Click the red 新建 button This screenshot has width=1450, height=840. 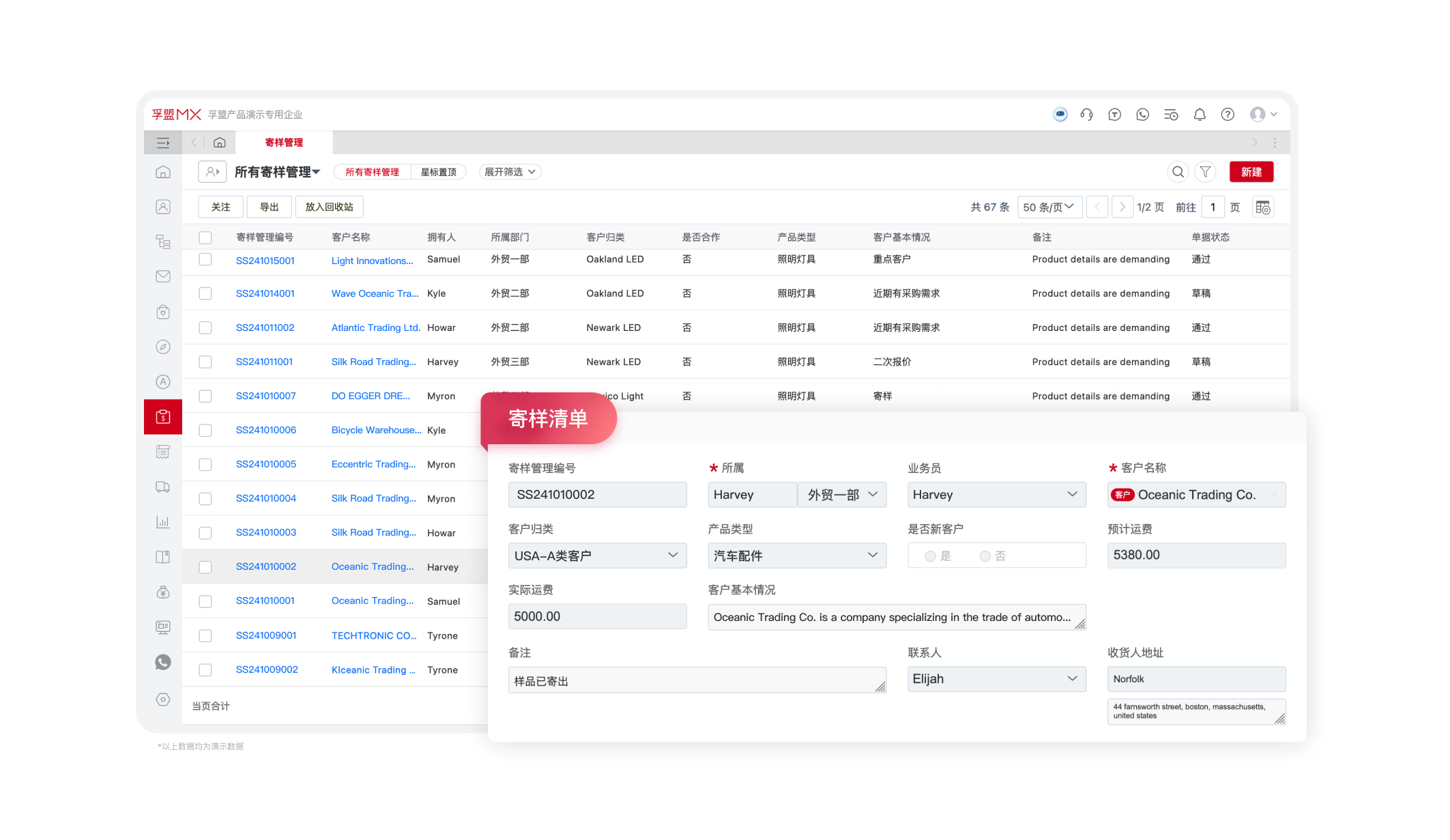1251,172
